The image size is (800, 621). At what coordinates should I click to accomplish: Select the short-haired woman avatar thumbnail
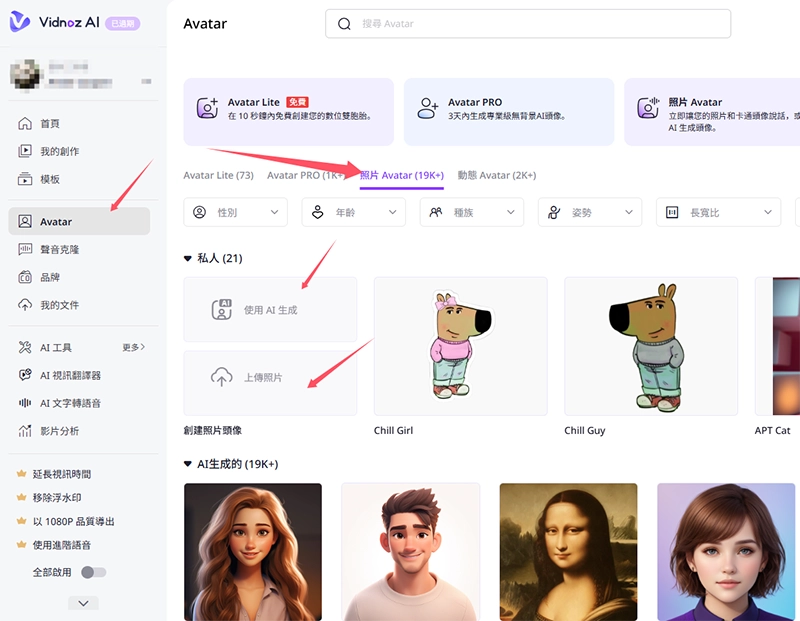[726, 552]
